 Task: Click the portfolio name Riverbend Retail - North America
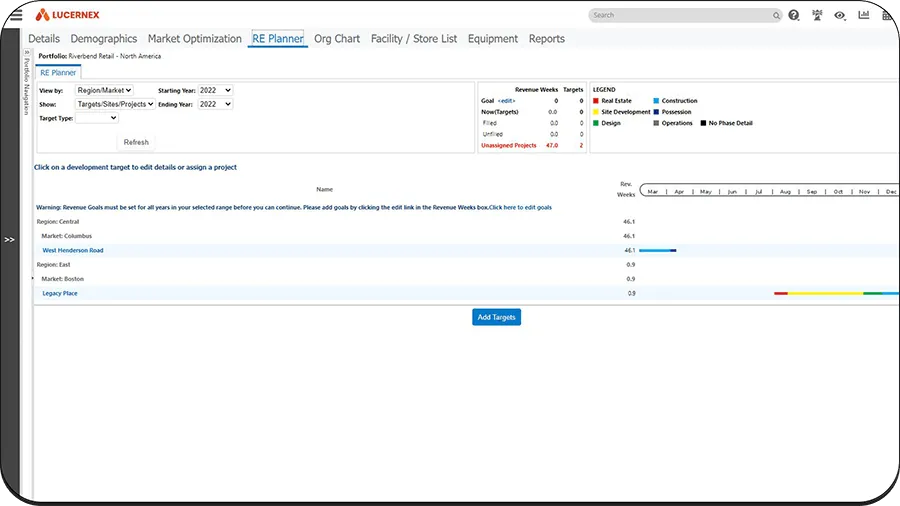click(x=115, y=56)
